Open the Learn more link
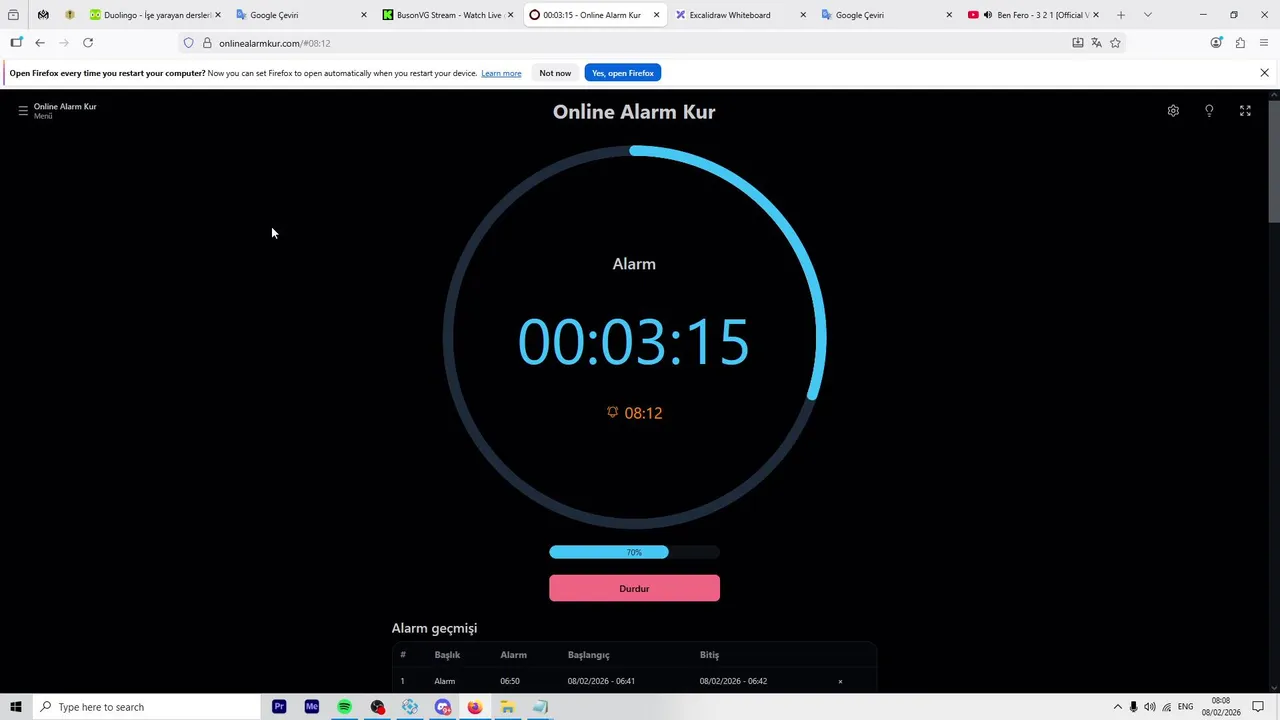Image resolution: width=1280 pixels, height=720 pixels. click(501, 73)
